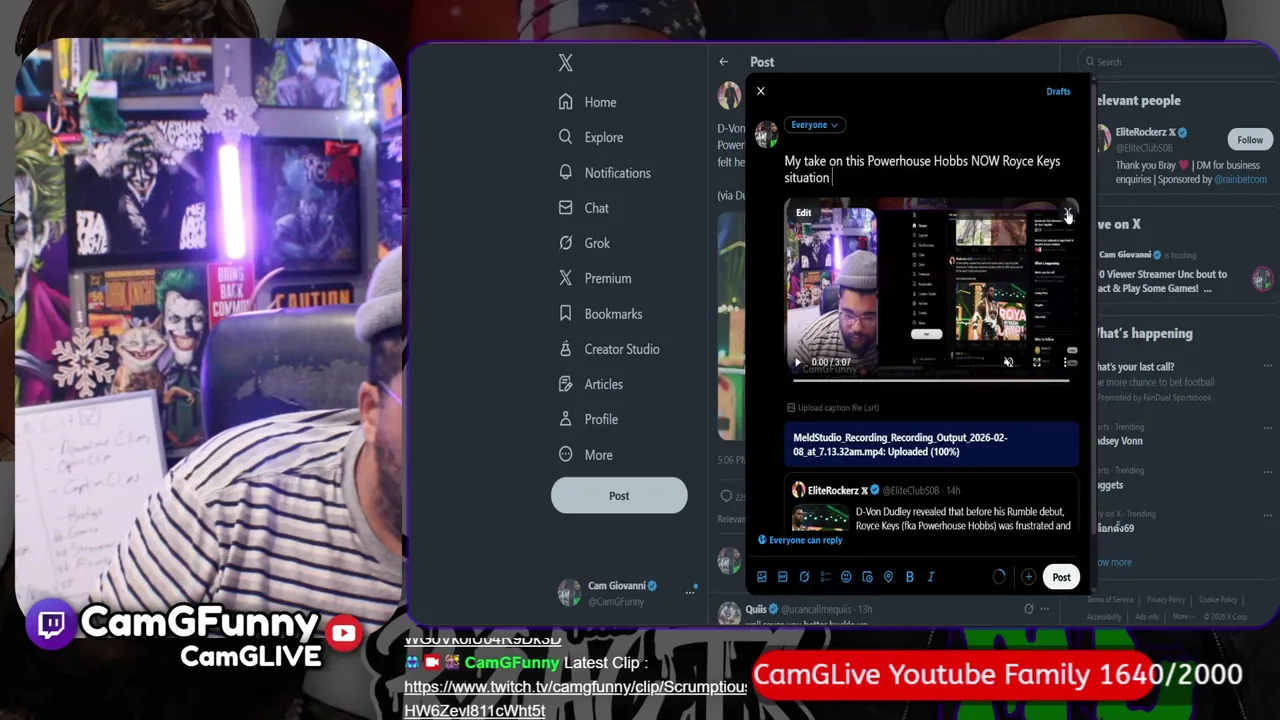
Task: Add another post to thread
Action: point(1028,577)
